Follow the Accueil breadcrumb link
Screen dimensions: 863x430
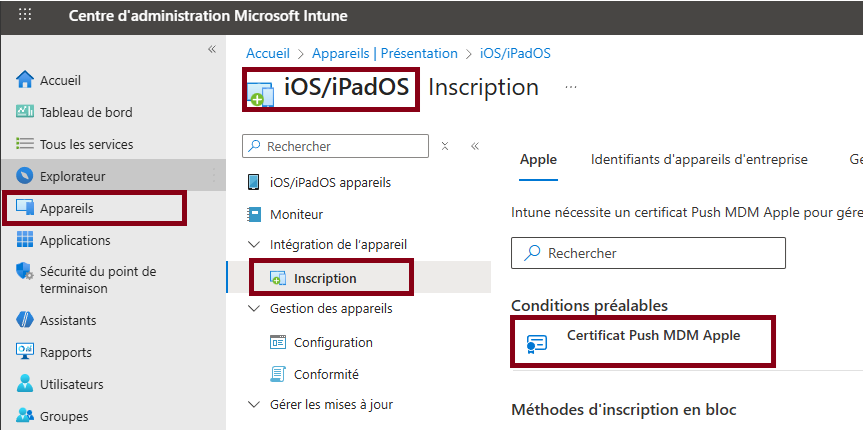coord(267,53)
